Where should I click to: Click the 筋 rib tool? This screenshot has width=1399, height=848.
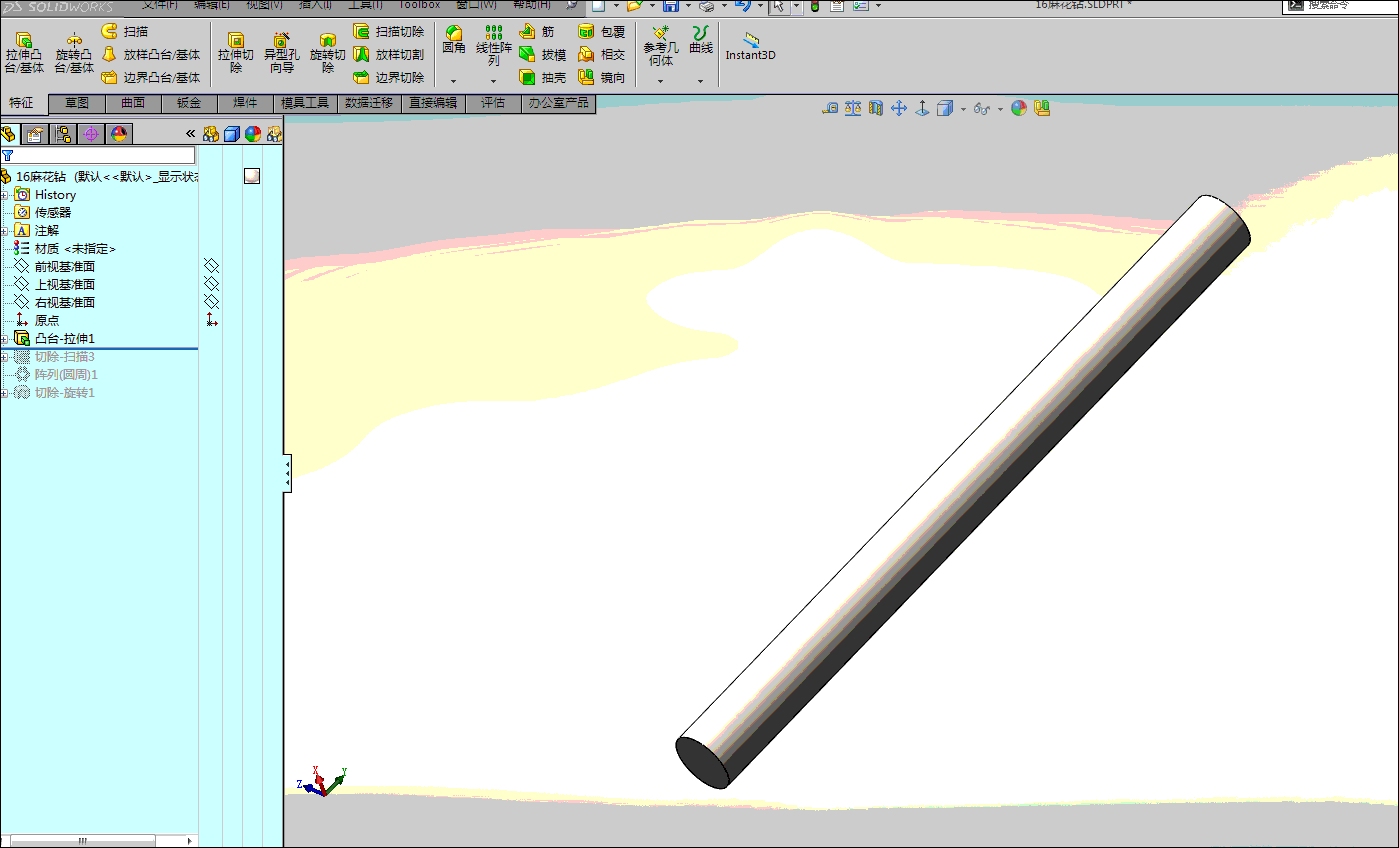tap(537, 32)
